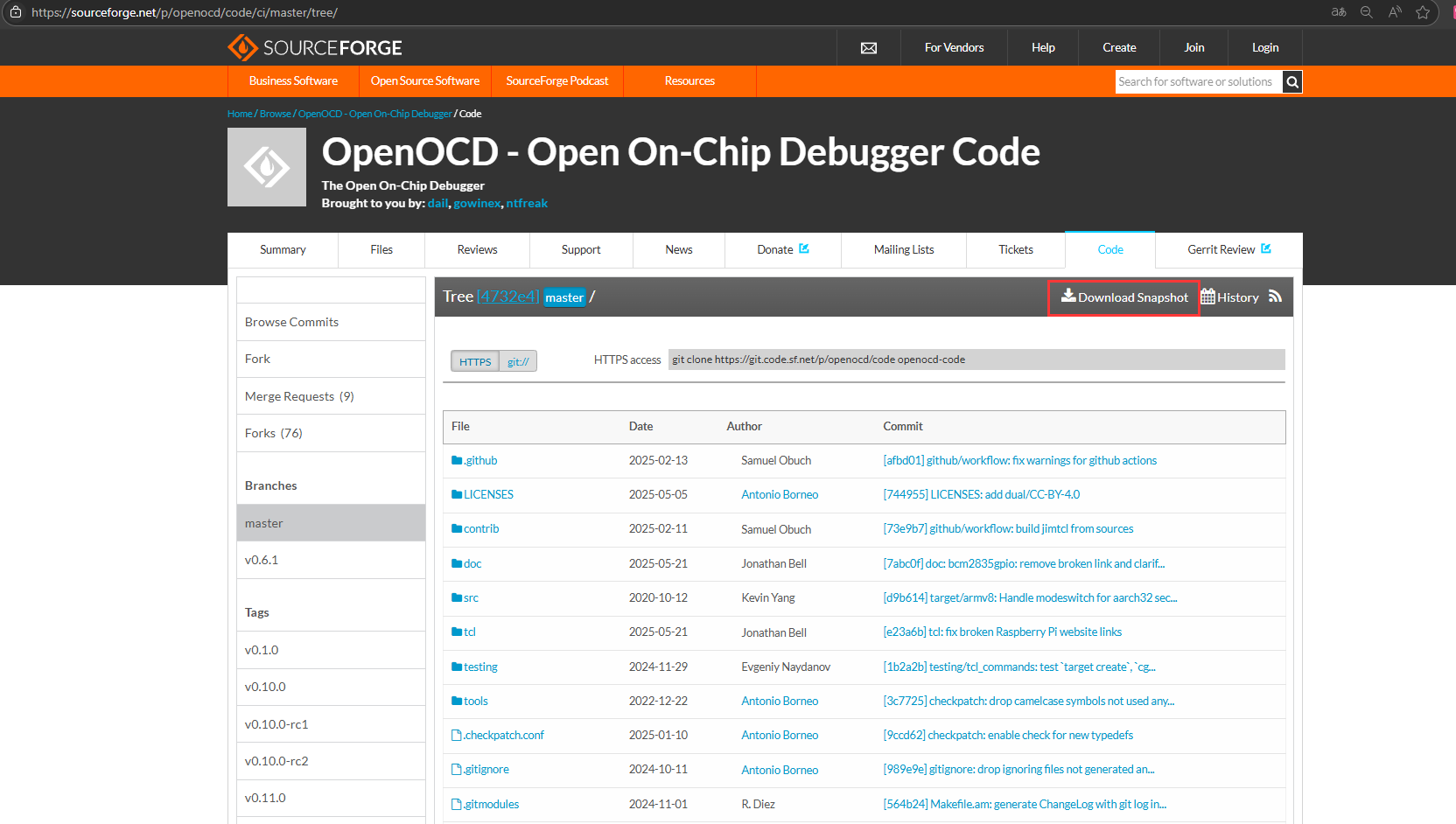Open Merge Requests (9) in sidebar
Screen dimensions: 1456x824
331,396
